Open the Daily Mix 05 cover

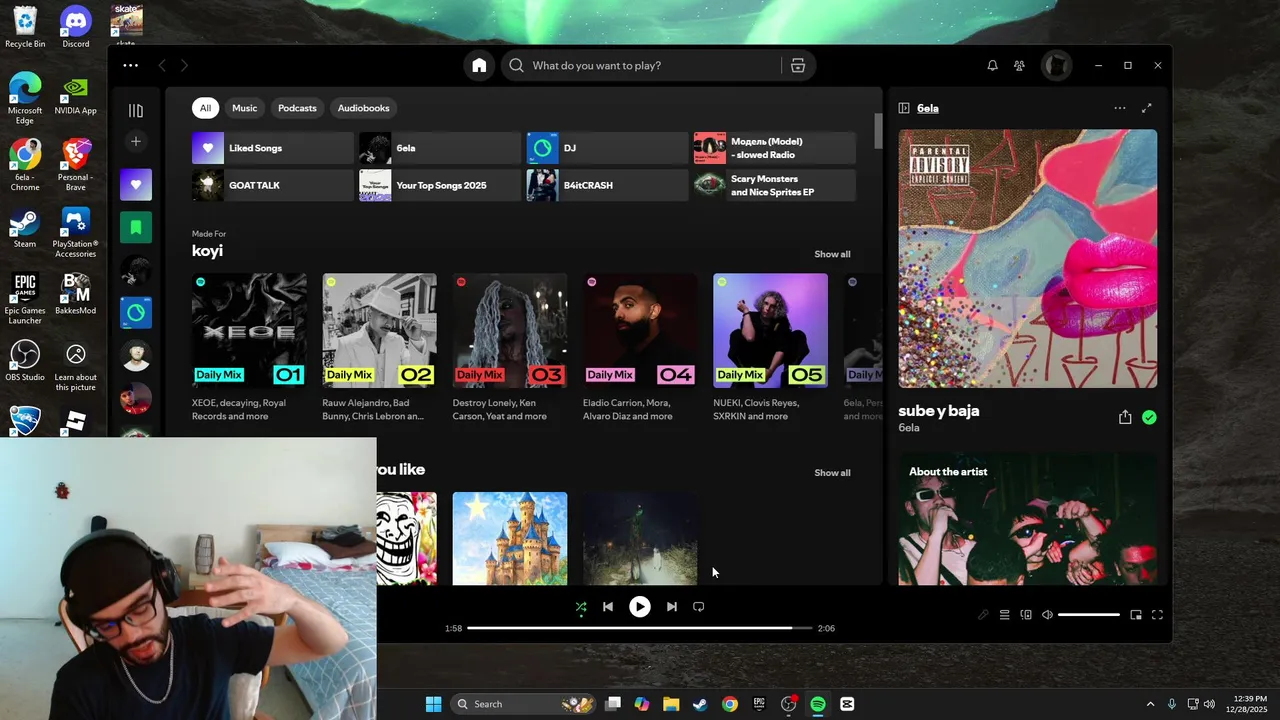pos(770,330)
